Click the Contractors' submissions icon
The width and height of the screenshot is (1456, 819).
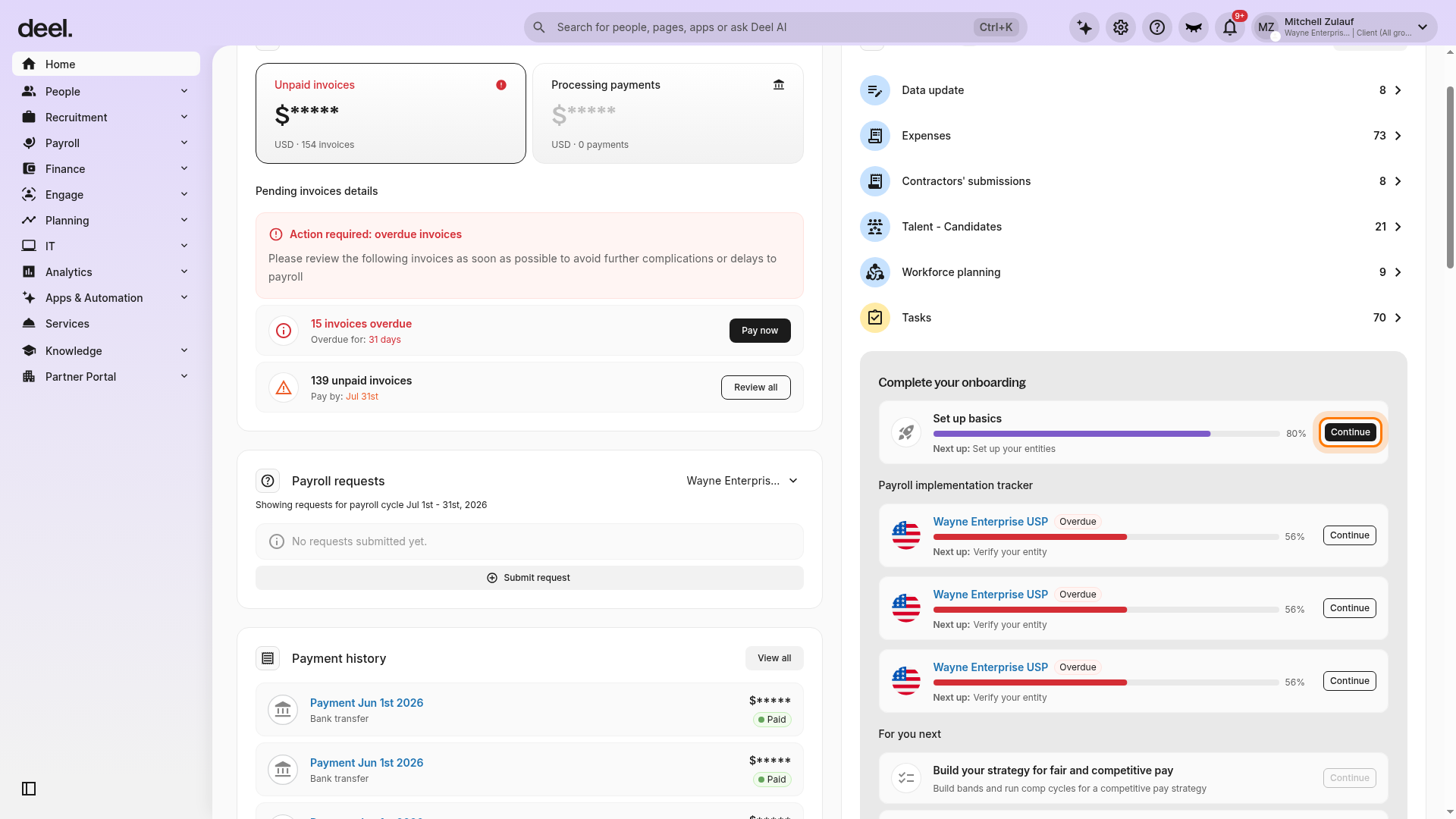[875, 181]
